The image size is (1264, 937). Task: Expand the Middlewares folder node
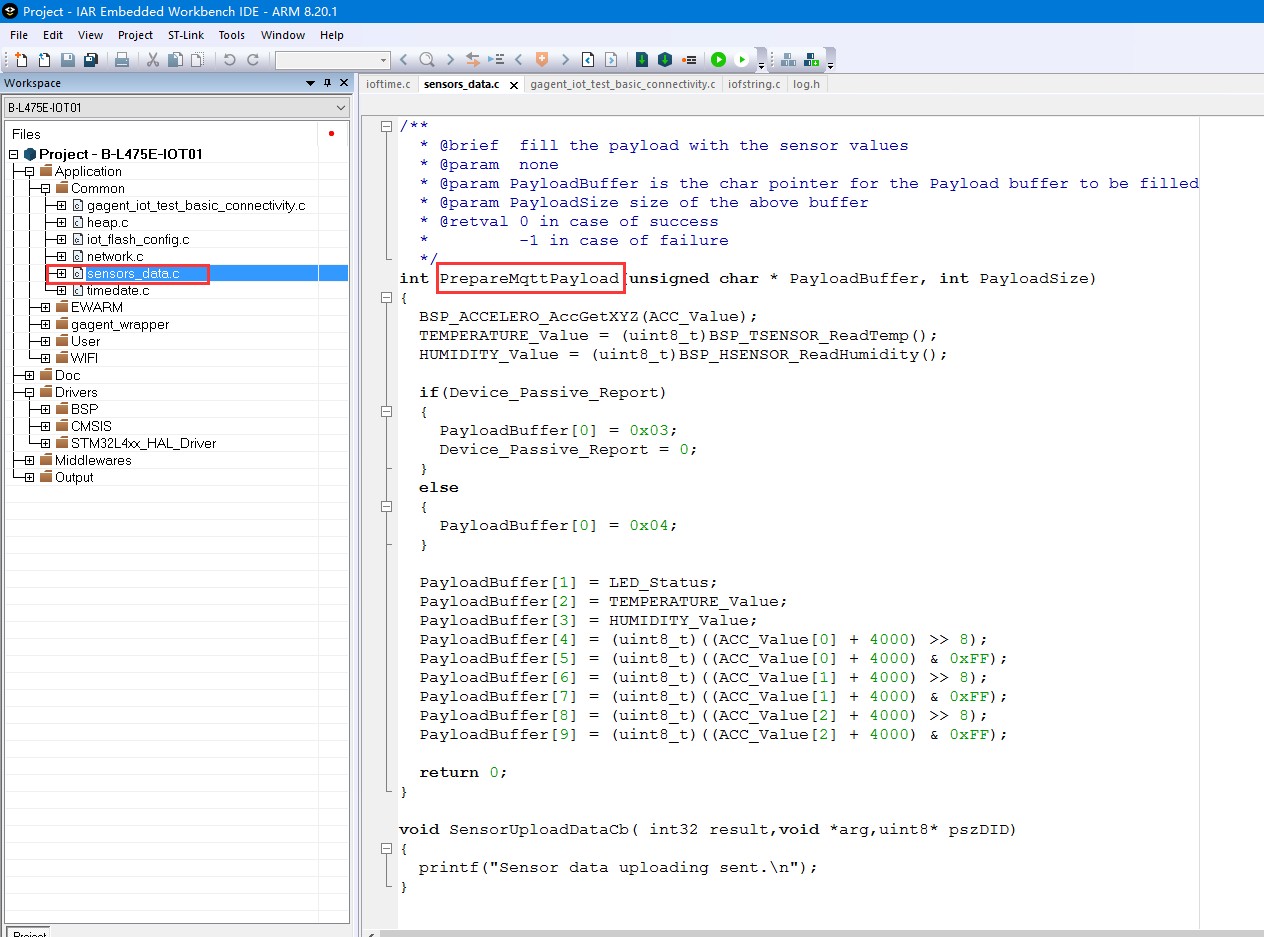(29, 460)
